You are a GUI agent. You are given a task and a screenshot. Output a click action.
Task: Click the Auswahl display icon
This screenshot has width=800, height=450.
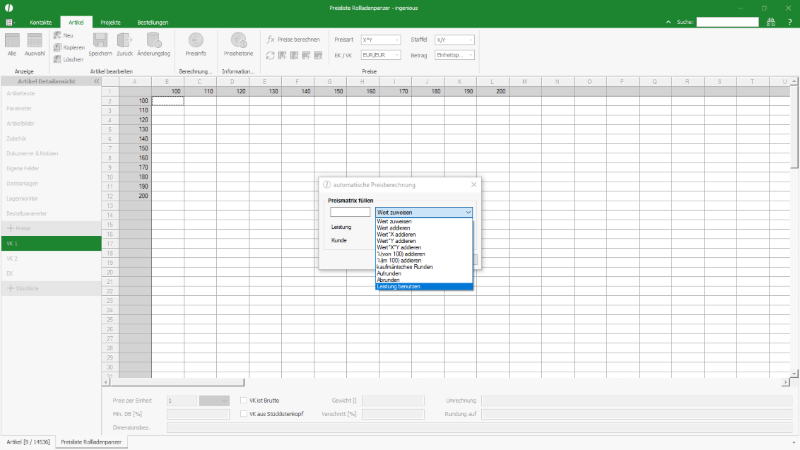click(35, 40)
